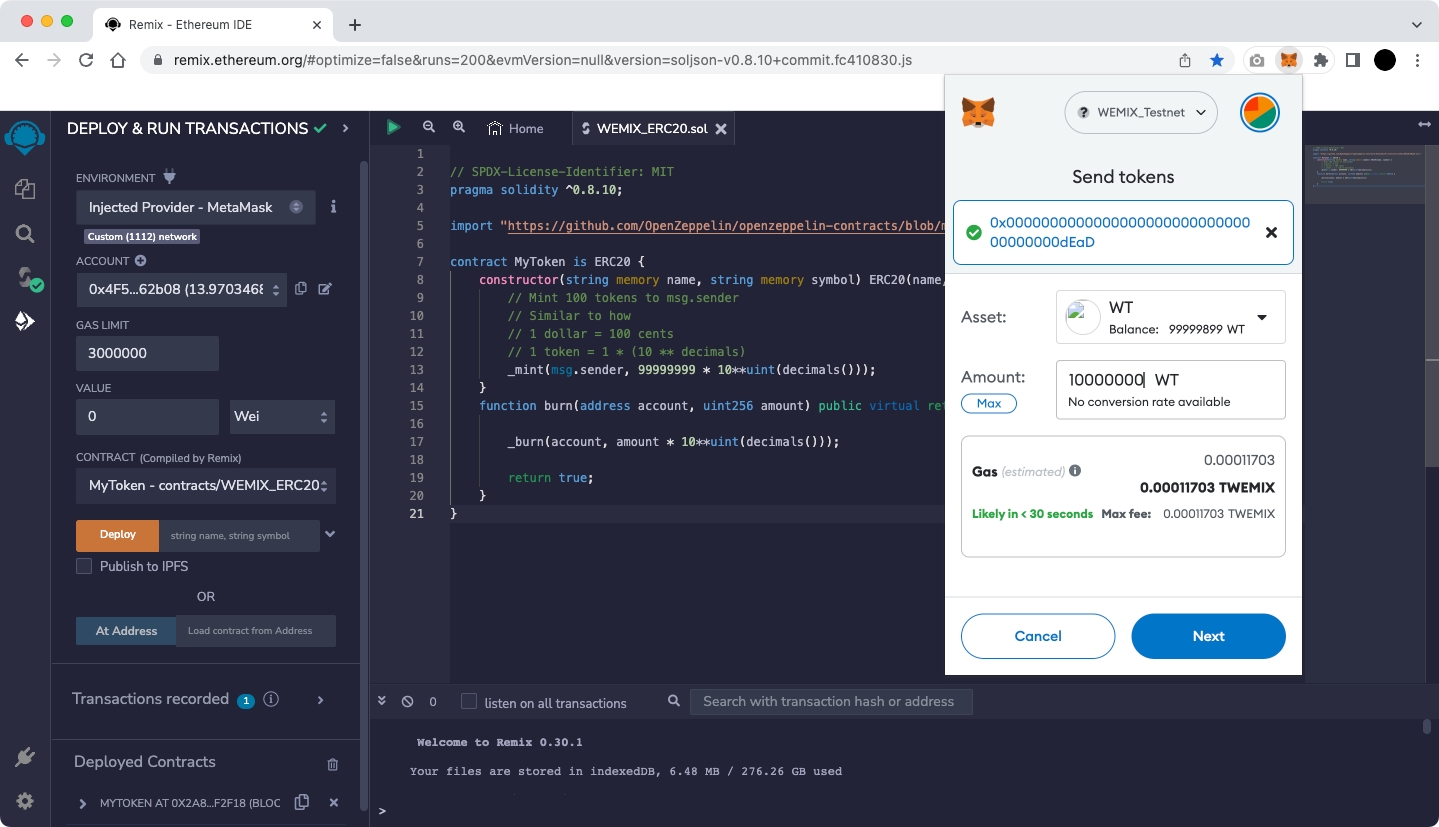
Task: Click the MetaMask fox extension icon
Action: [1289, 60]
